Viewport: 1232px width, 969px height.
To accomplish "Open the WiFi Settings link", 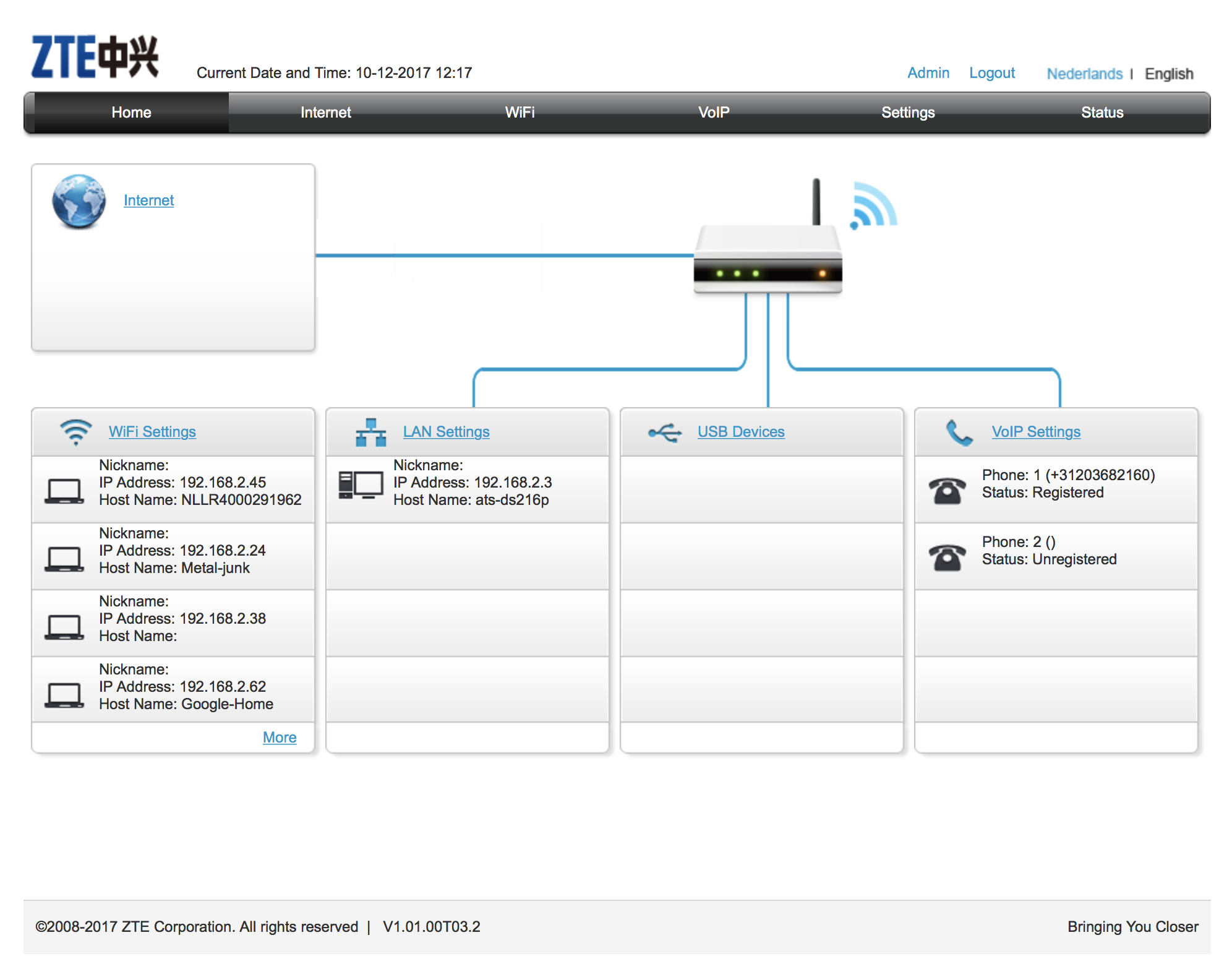I will 152,432.
